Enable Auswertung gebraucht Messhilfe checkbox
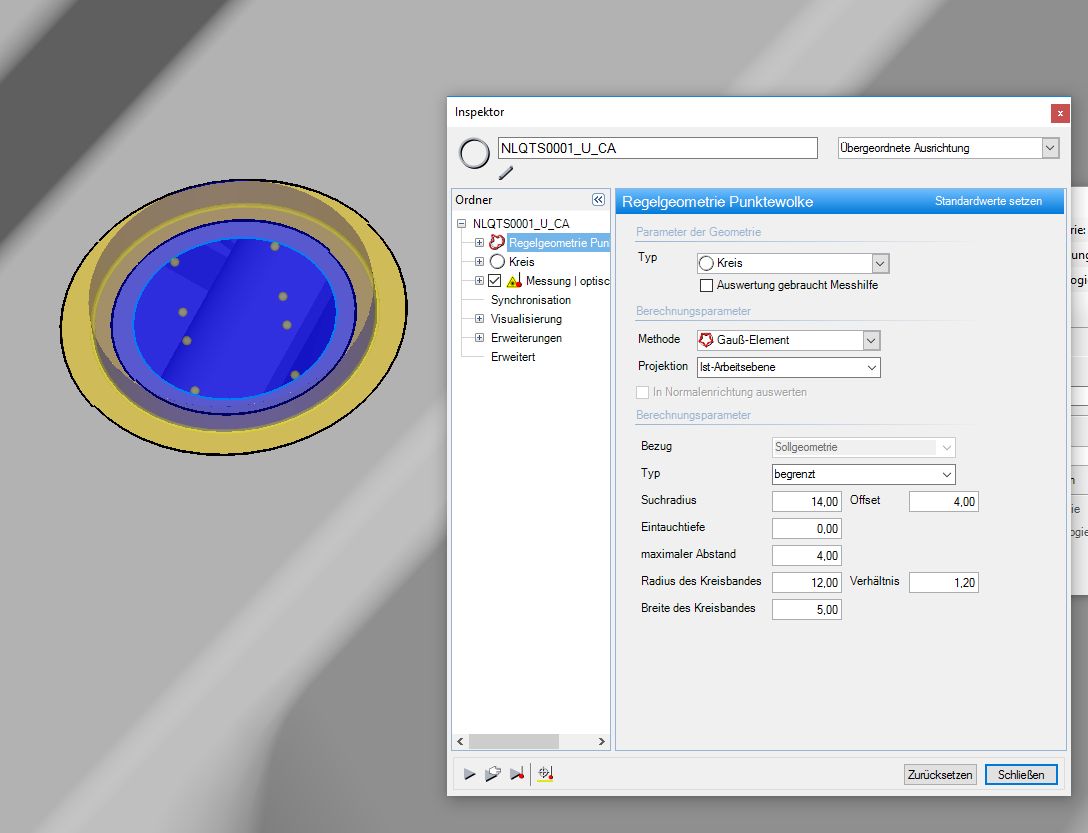The image size is (1088, 833). [x=706, y=285]
